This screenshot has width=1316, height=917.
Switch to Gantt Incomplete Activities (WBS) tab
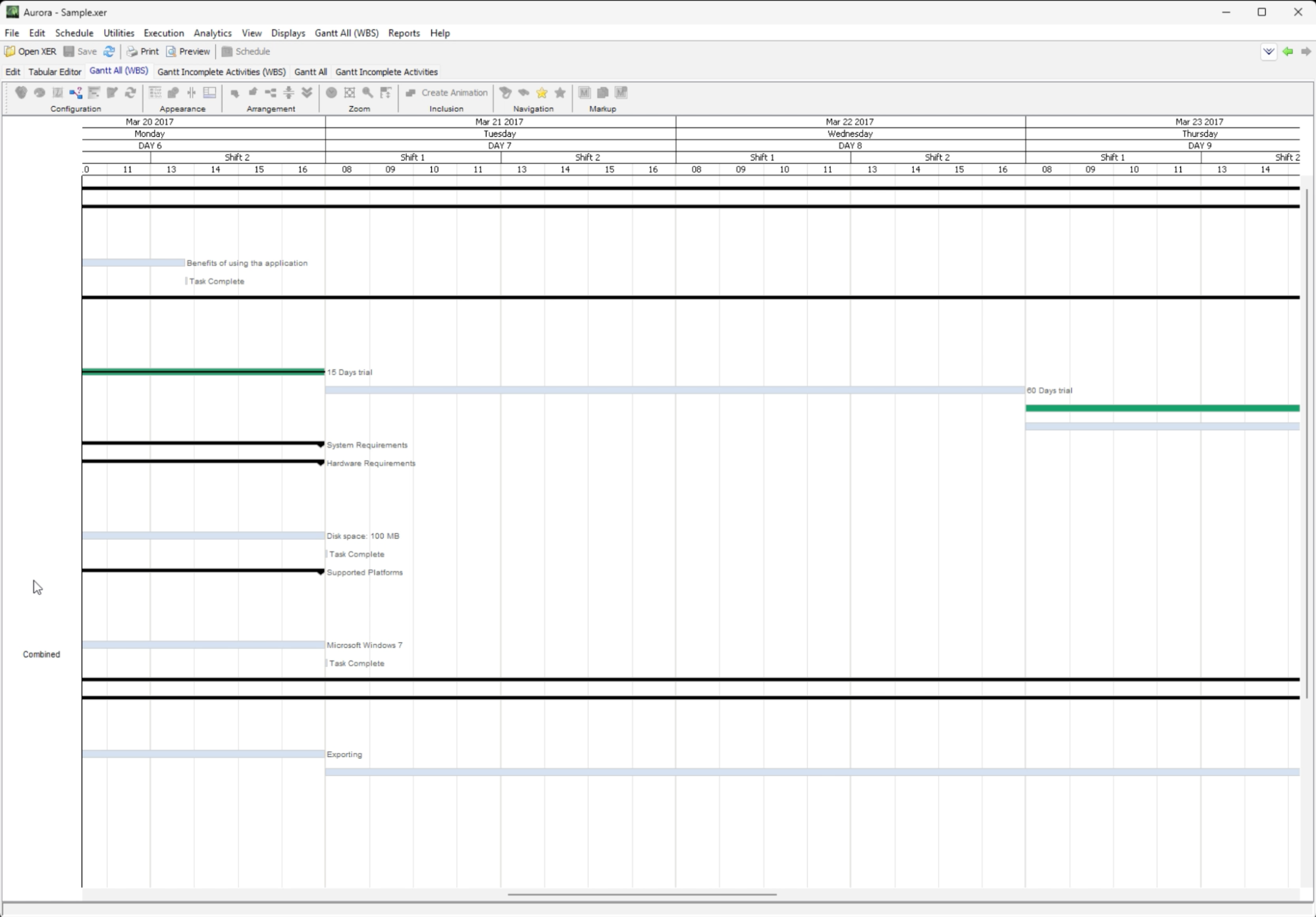221,72
